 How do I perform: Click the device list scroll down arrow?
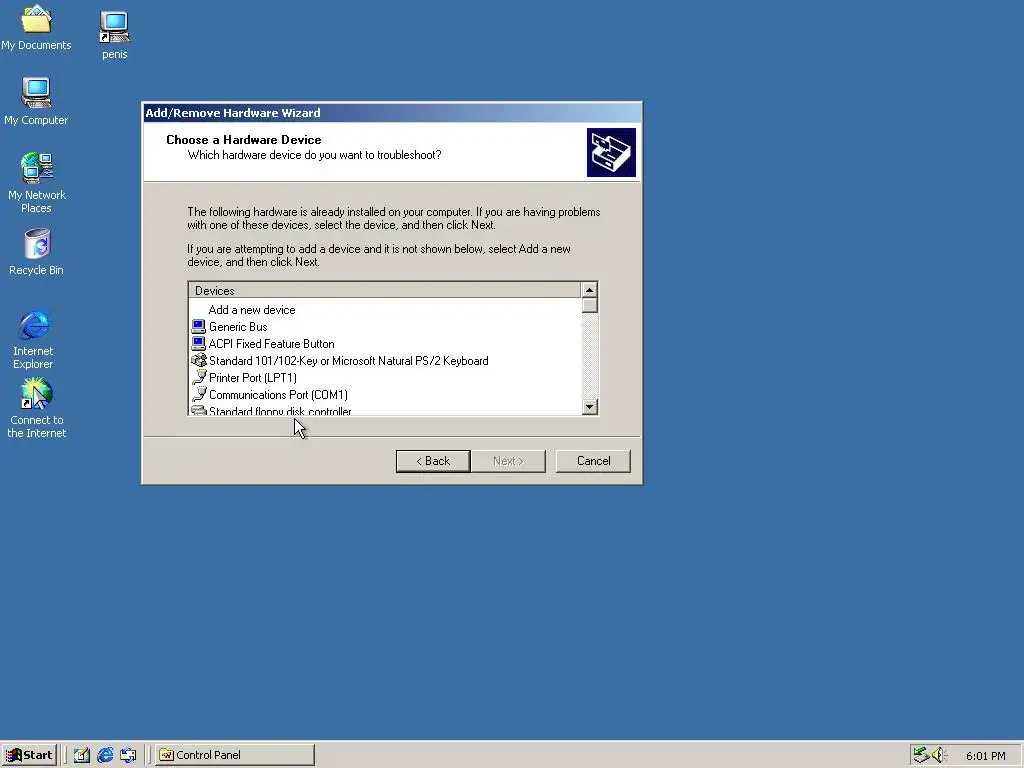pos(589,406)
